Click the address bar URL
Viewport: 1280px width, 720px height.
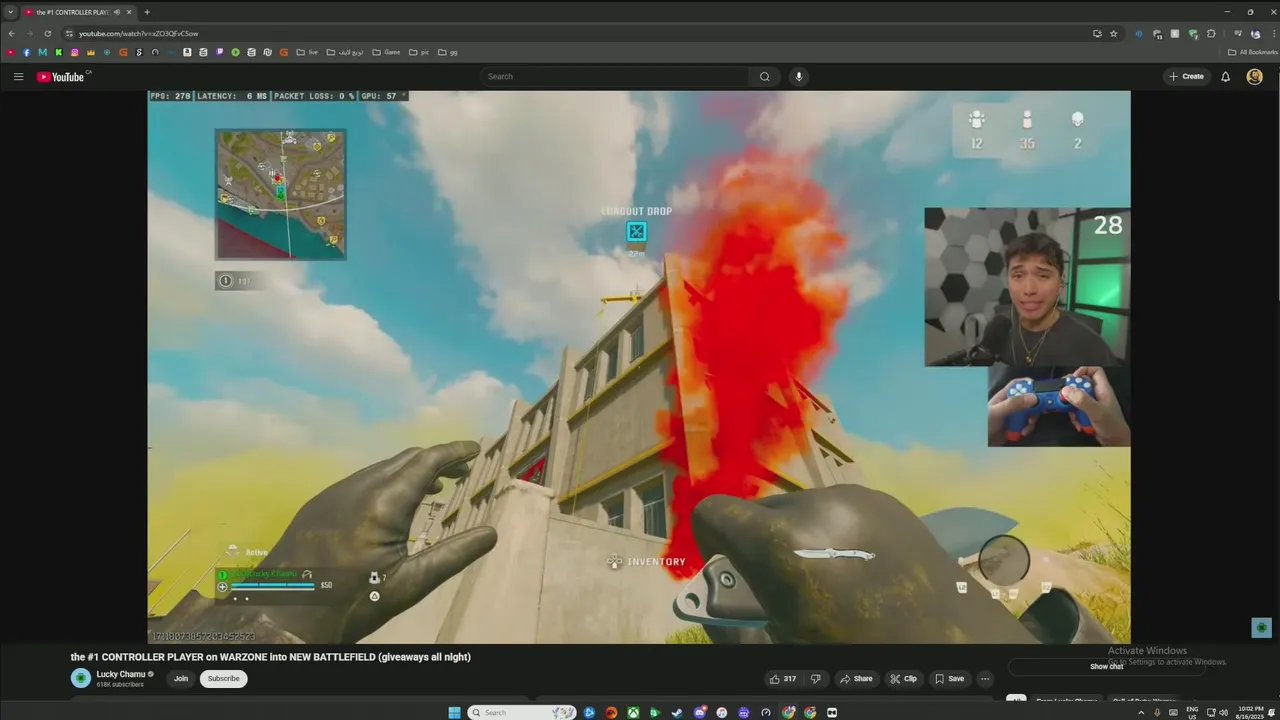[139, 33]
